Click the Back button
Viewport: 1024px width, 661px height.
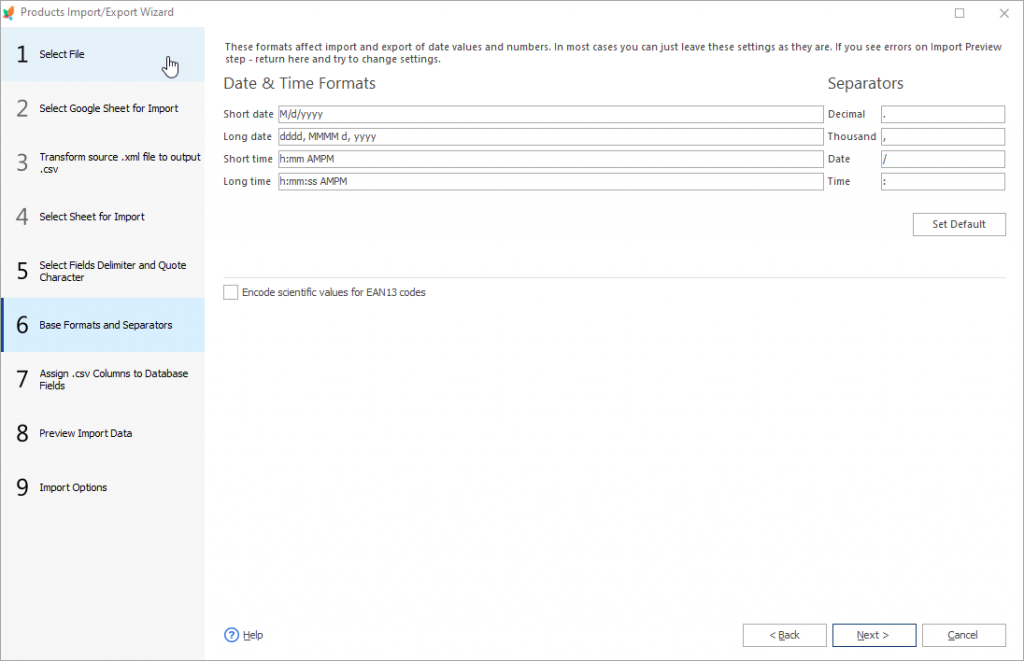point(784,635)
